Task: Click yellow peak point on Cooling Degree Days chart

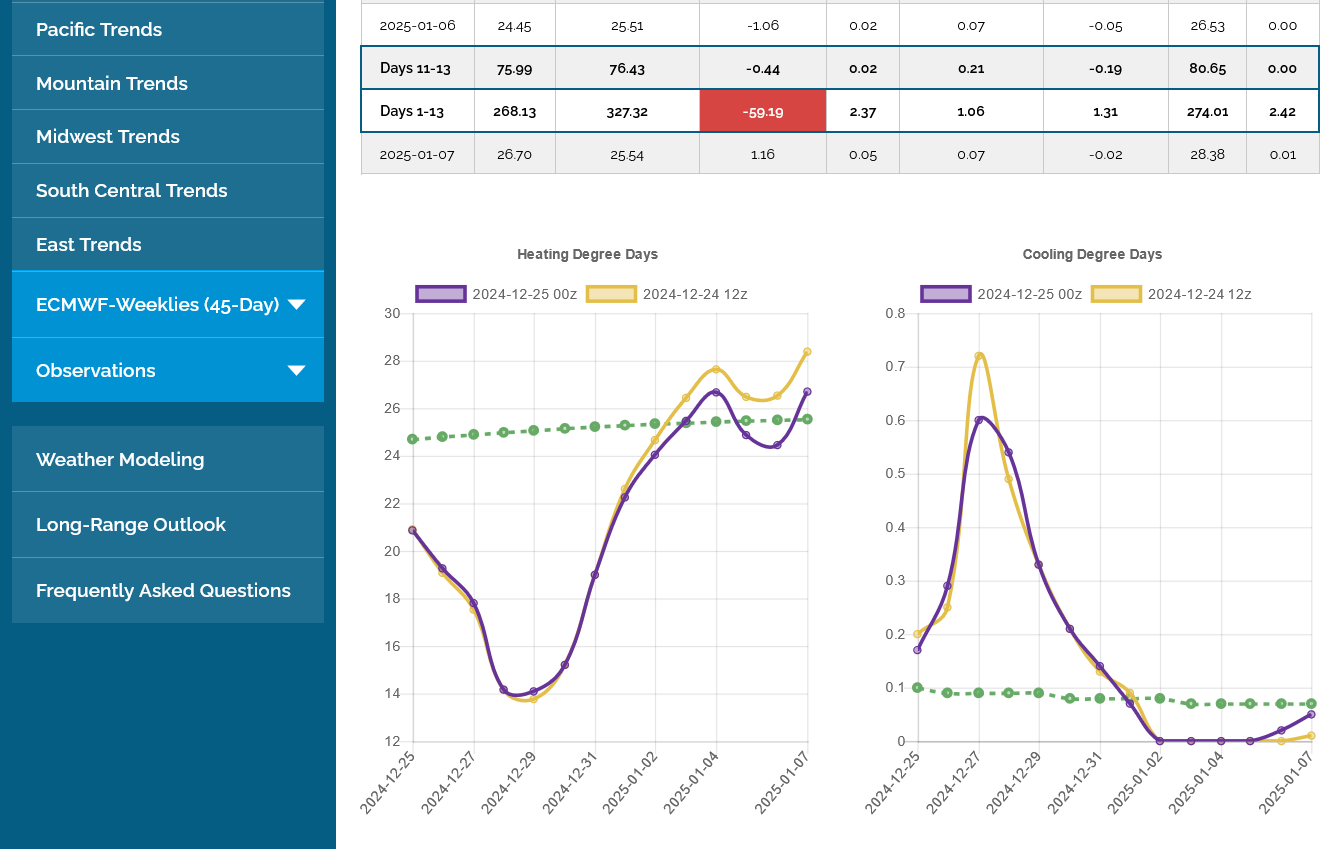Action: [x=979, y=356]
